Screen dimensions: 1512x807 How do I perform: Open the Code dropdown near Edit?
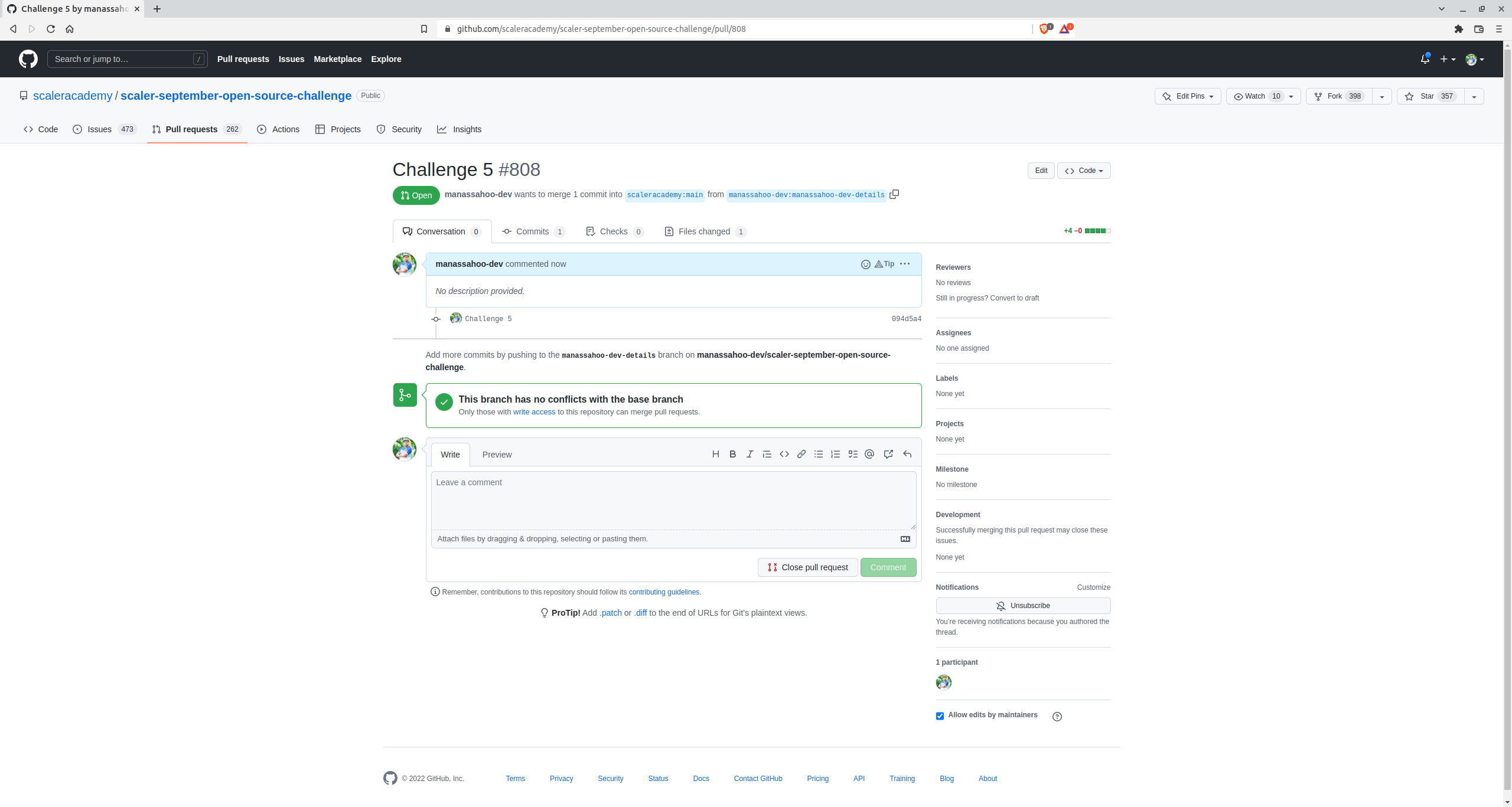(x=1083, y=171)
